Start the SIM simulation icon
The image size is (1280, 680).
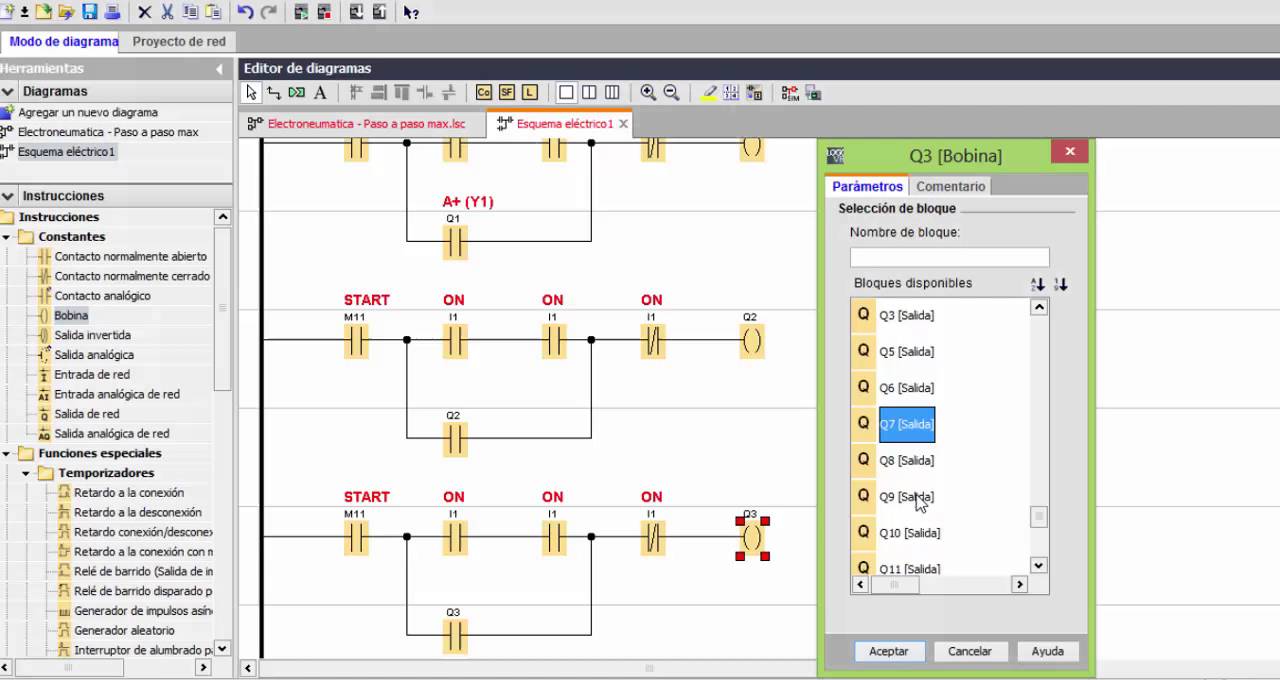(x=790, y=92)
